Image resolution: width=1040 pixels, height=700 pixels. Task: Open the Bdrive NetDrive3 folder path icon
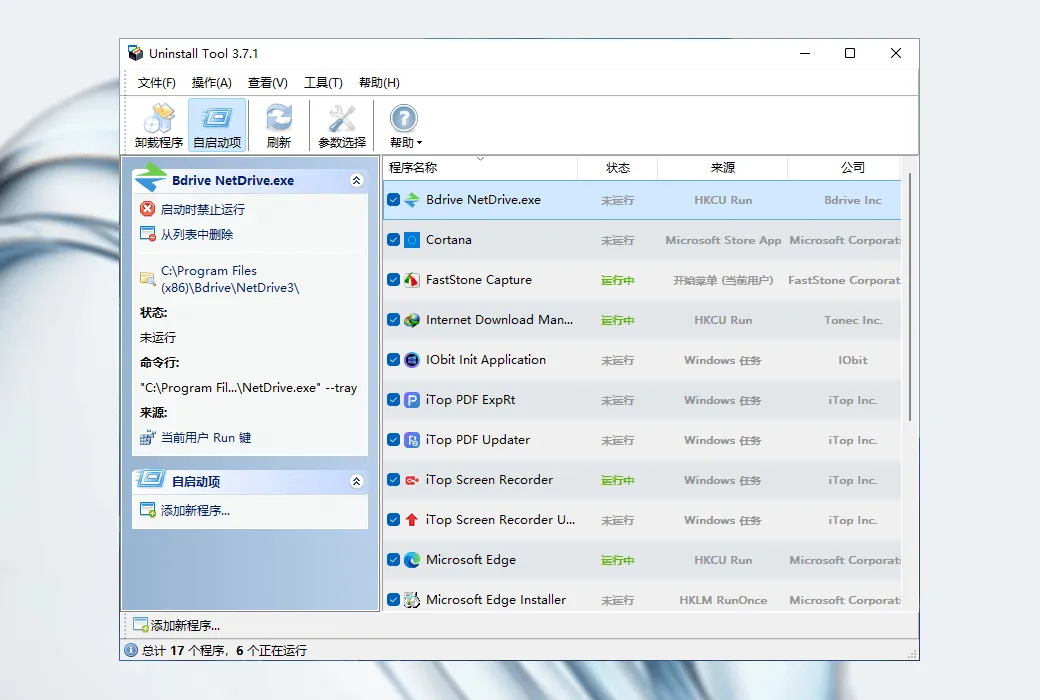click(147, 279)
